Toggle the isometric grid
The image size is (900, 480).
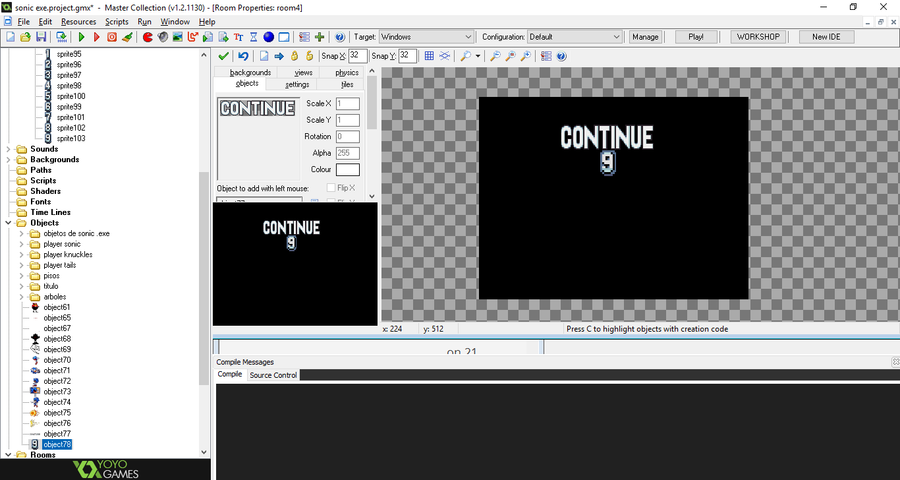[x=444, y=56]
